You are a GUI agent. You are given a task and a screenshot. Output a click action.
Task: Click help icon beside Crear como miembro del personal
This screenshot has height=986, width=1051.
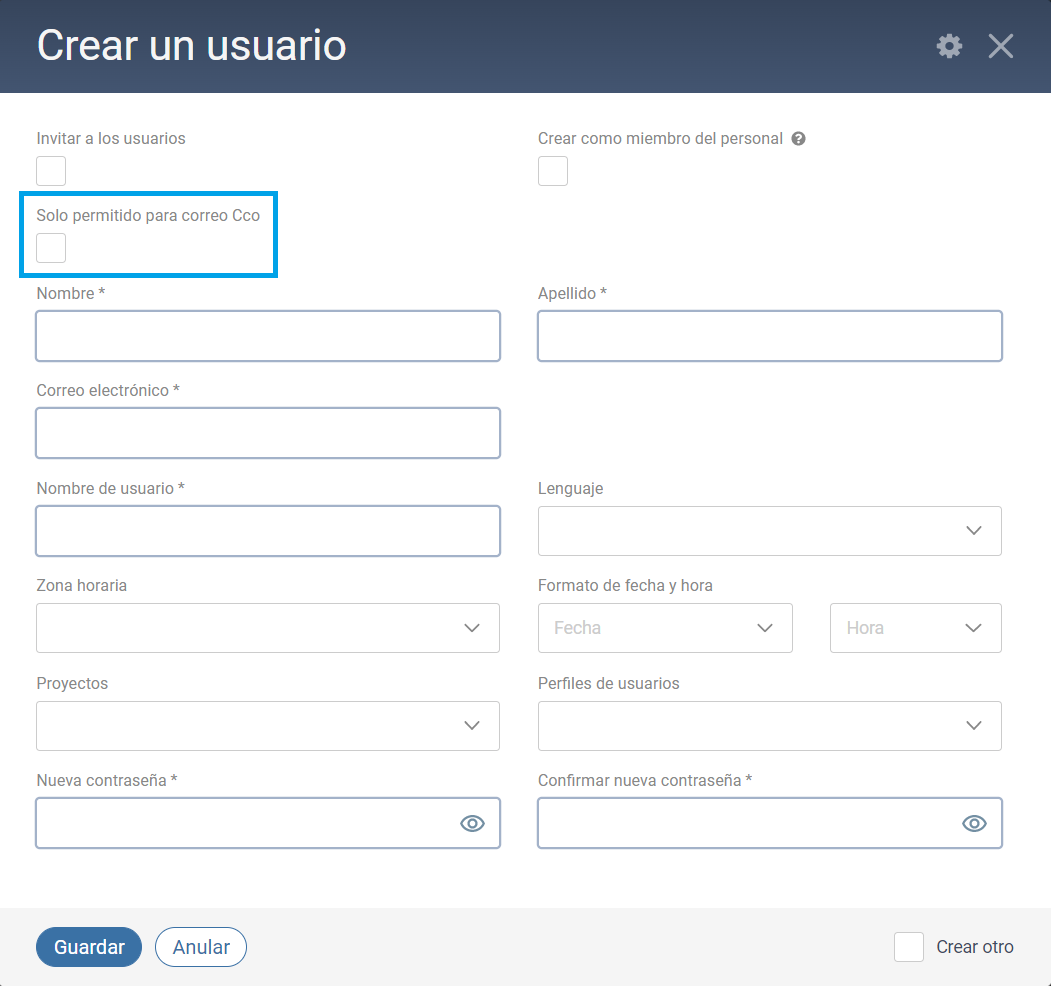[798, 139]
